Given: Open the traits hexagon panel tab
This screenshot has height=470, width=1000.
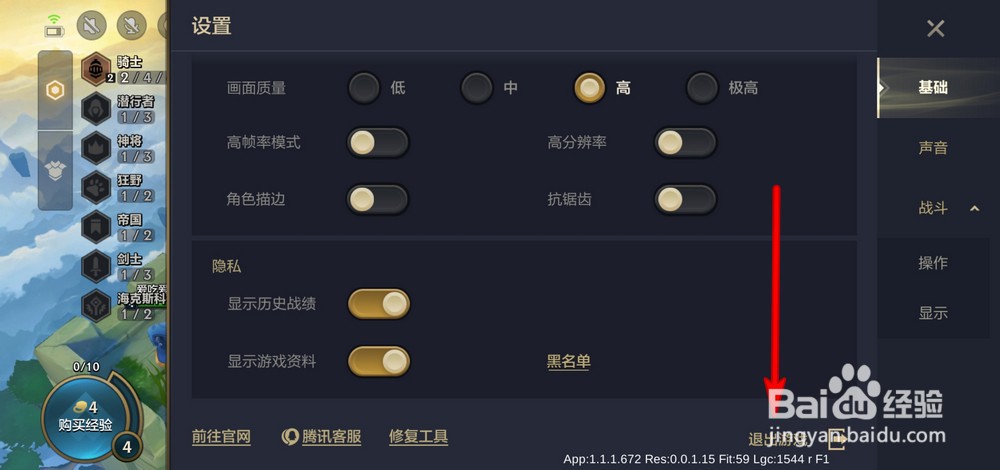Looking at the screenshot, I should (x=55, y=91).
